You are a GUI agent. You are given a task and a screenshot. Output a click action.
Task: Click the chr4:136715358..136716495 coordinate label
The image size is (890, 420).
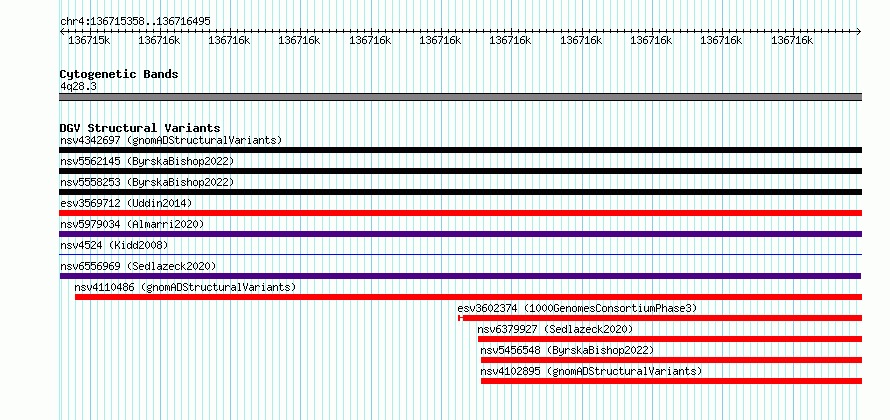pyautogui.click(x=135, y=21)
